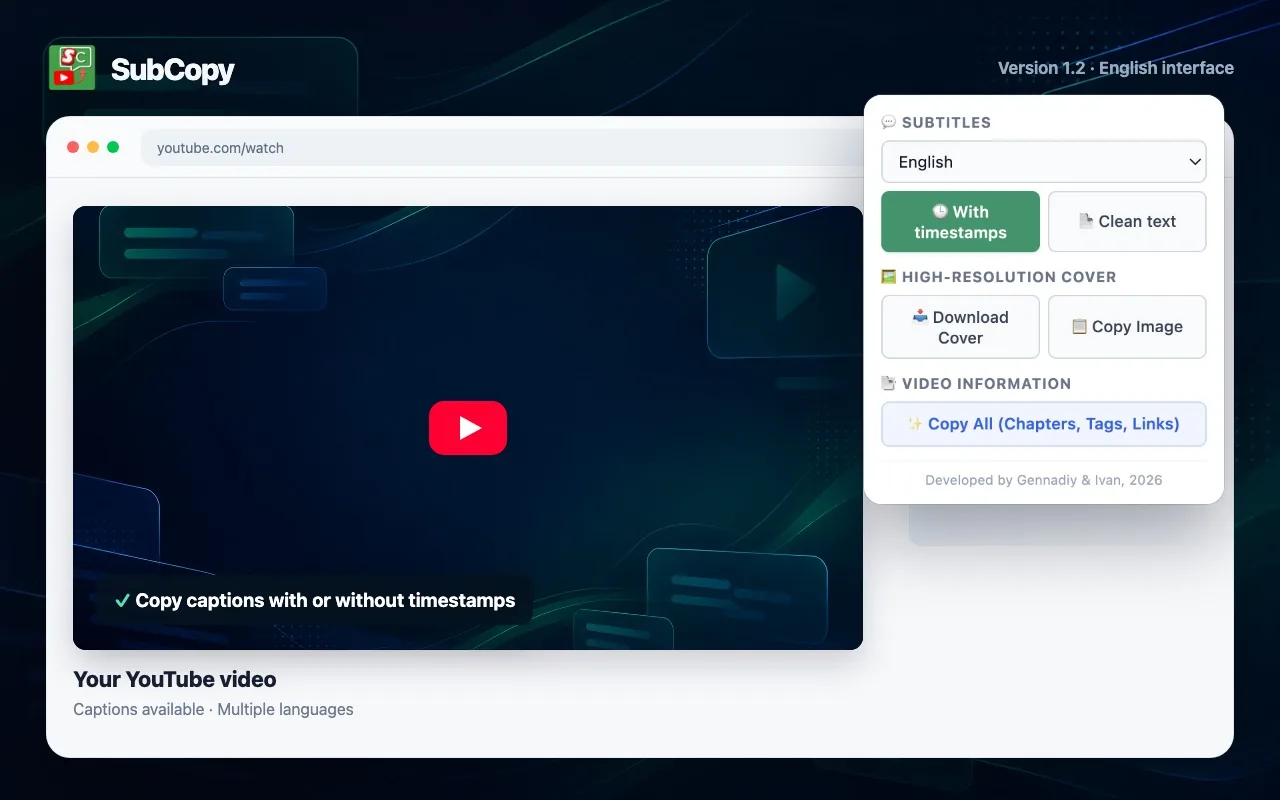Image resolution: width=1280 pixels, height=800 pixels.
Task: Click the HIGH-RESOLUTION COVER heading
Action: tap(1009, 277)
